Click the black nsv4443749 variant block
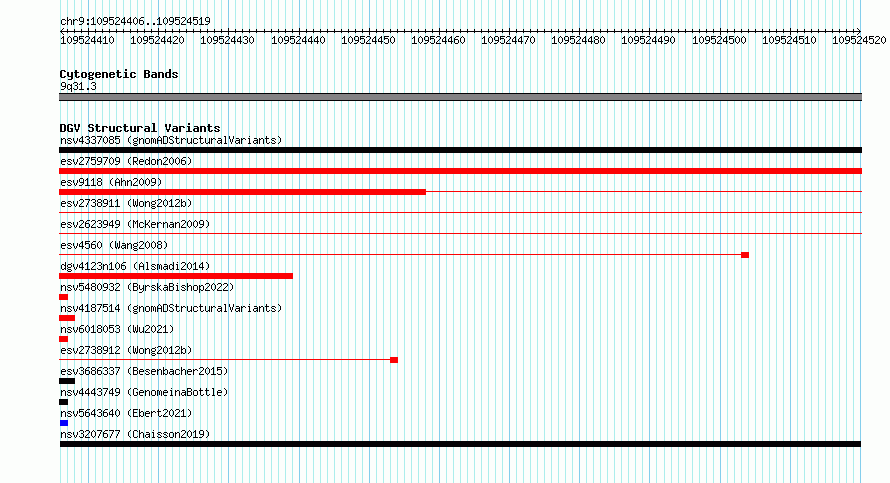The width and height of the screenshot is (890, 483). pyautogui.click(x=64, y=402)
